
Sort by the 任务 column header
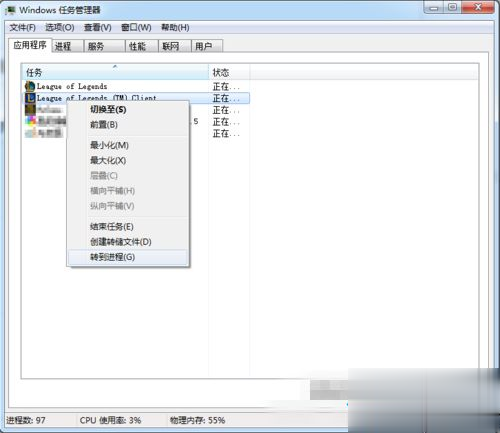[x=115, y=72]
